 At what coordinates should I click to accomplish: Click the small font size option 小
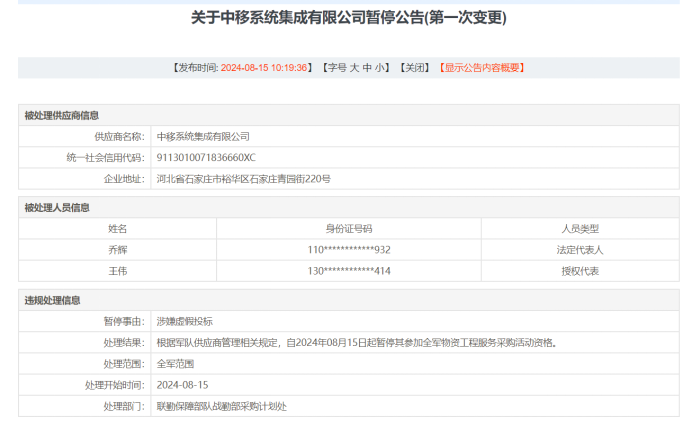[380, 68]
